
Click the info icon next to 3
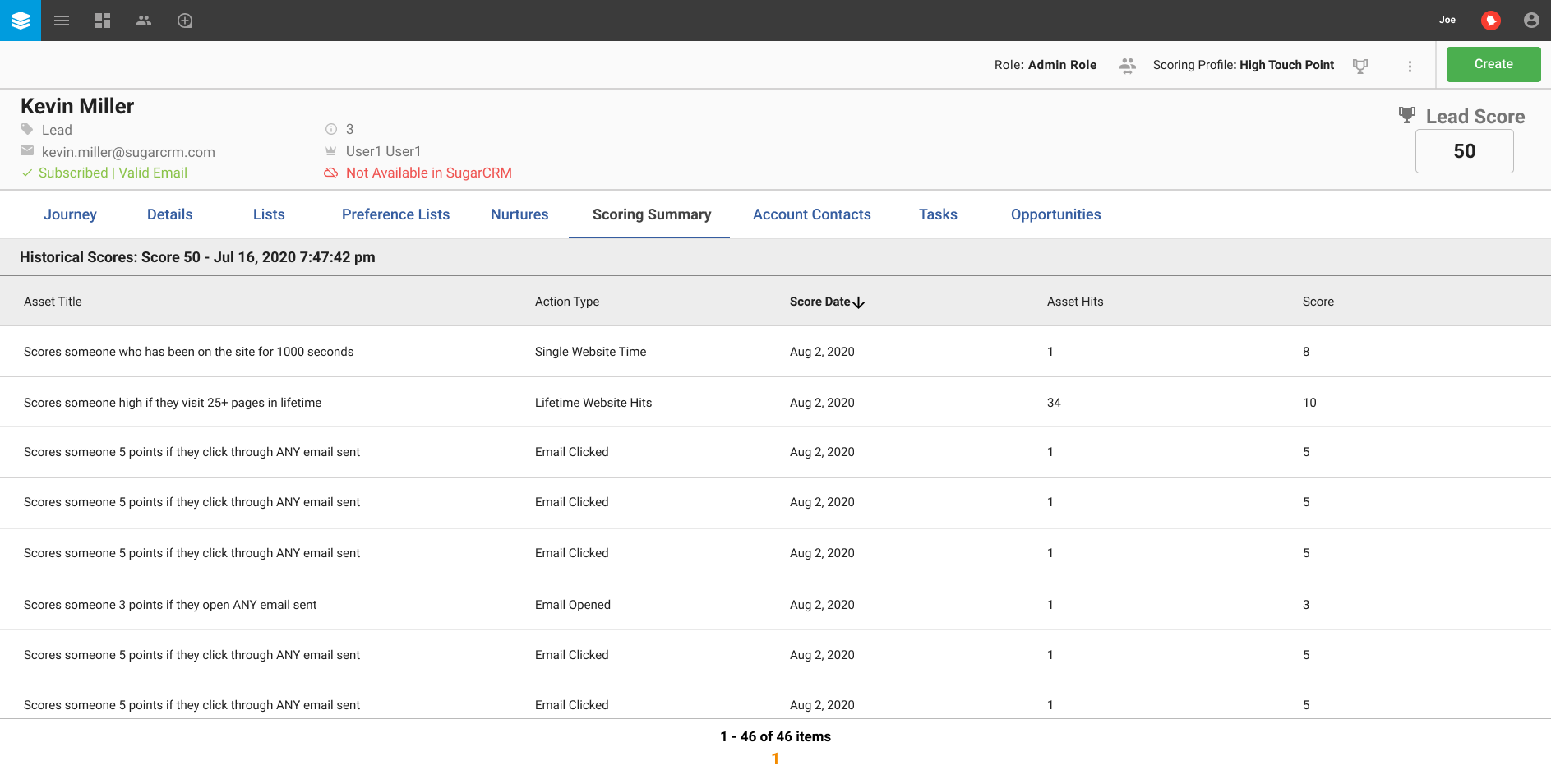331,129
